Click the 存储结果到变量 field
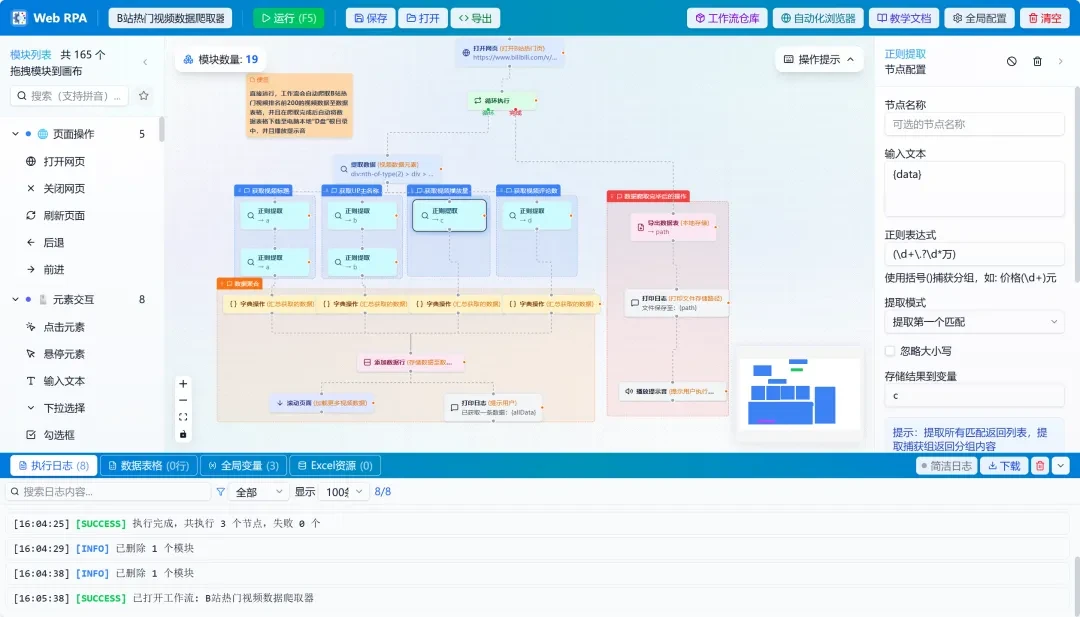 tap(974, 396)
